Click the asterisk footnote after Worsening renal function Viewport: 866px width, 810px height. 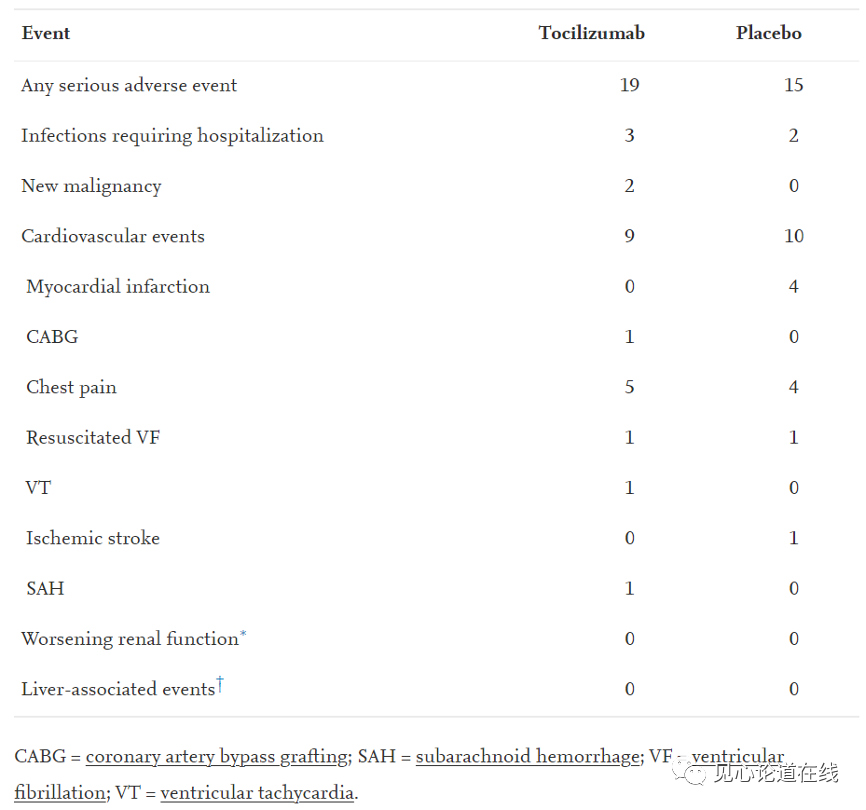(243, 634)
